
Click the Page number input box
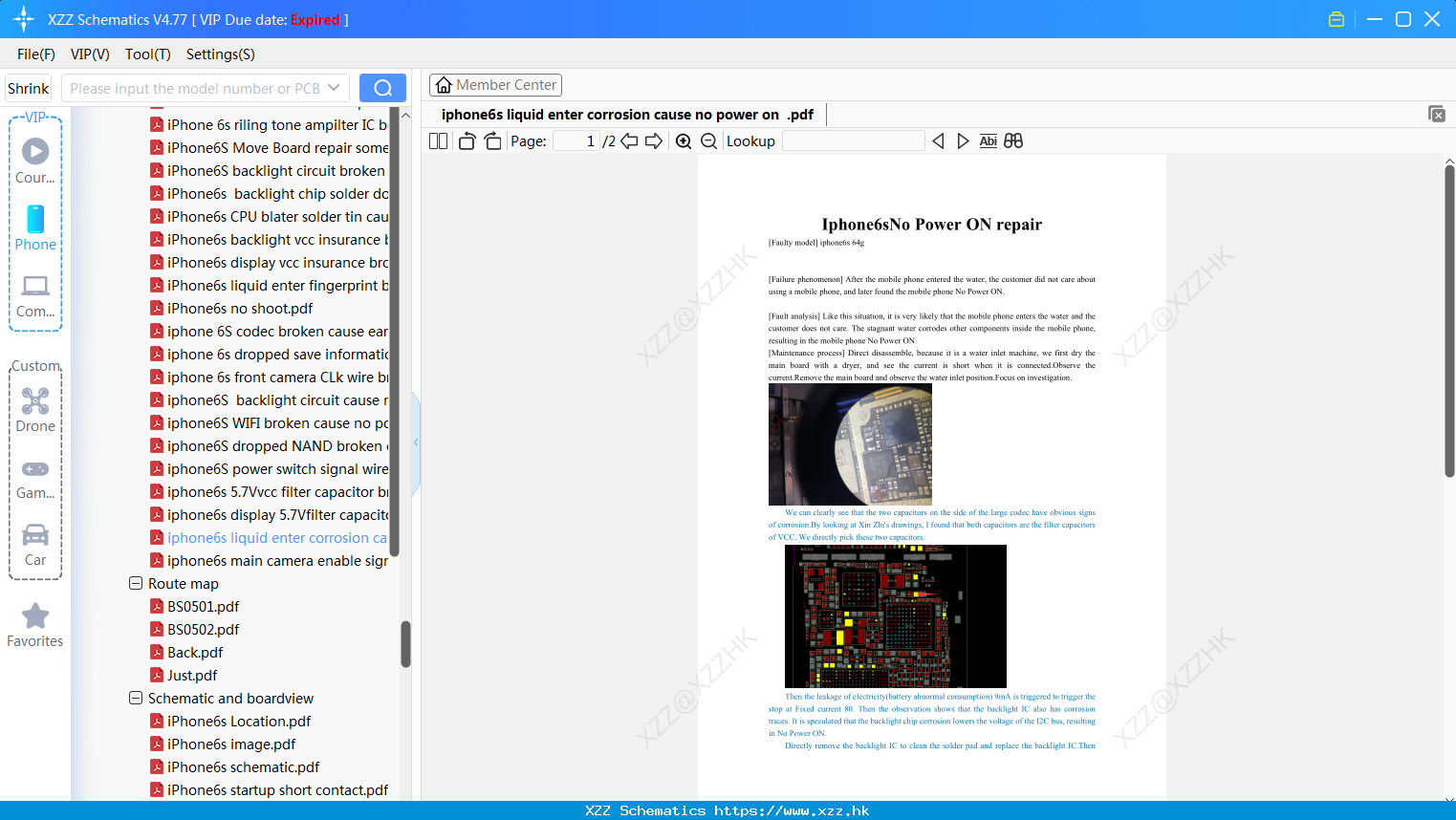click(576, 141)
